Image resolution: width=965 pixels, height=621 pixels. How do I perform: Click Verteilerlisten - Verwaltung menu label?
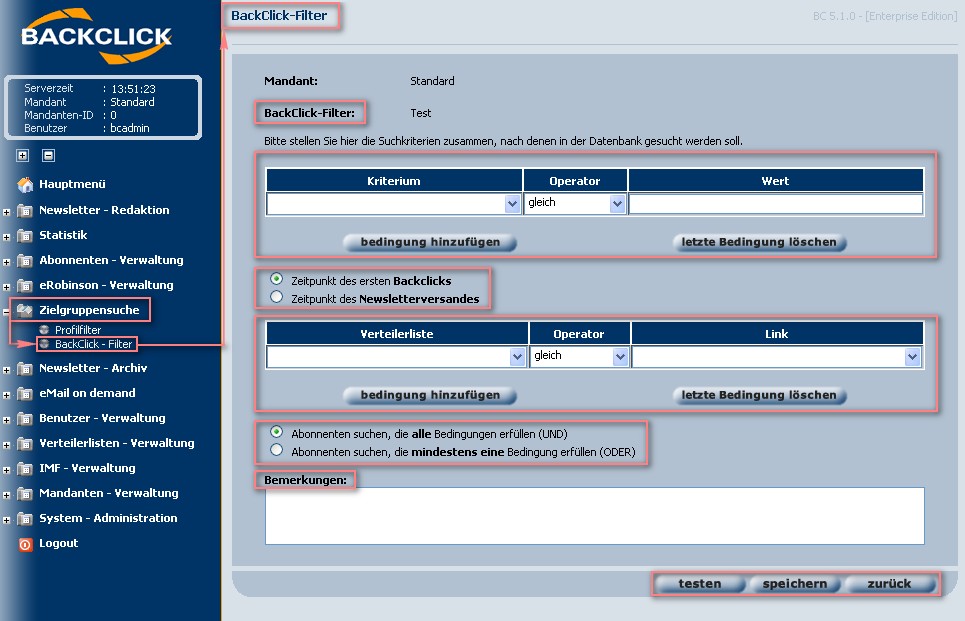117,443
